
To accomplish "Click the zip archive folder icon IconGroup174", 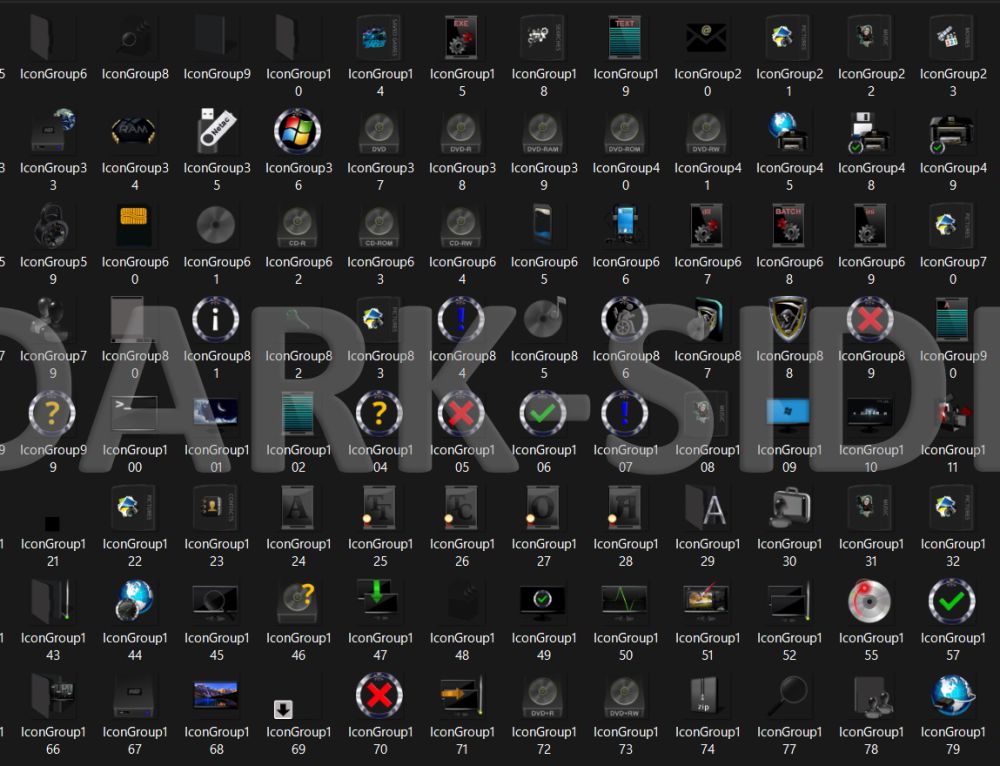I will [707, 695].
